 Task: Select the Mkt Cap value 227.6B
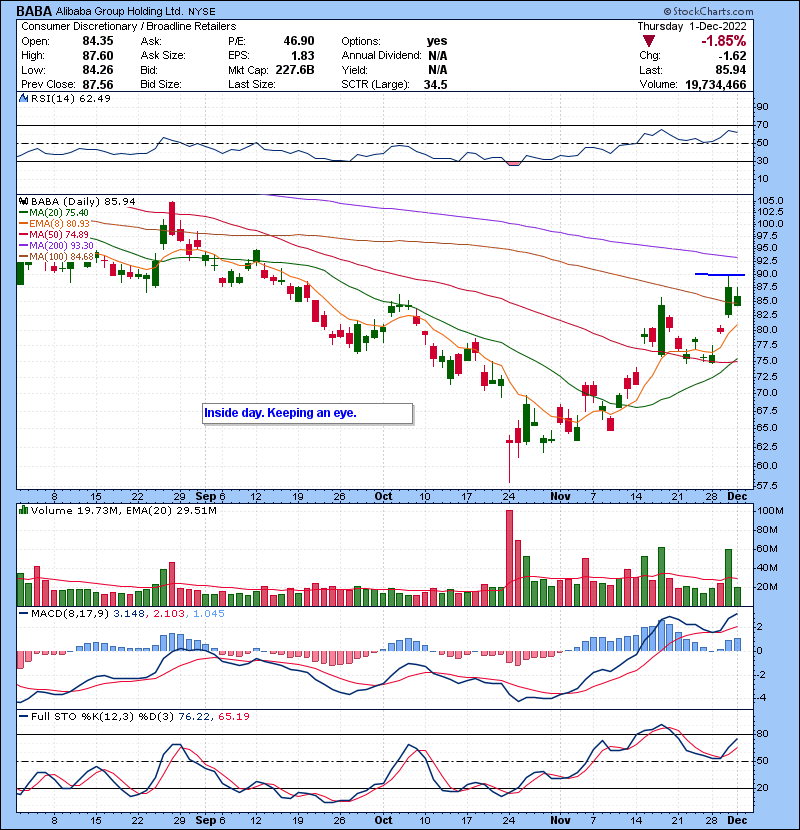tap(295, 70)
